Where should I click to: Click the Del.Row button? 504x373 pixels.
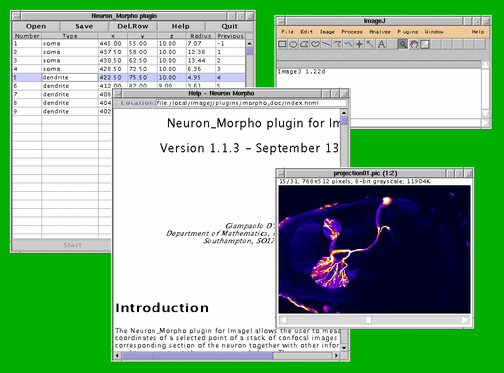(133, 26)
